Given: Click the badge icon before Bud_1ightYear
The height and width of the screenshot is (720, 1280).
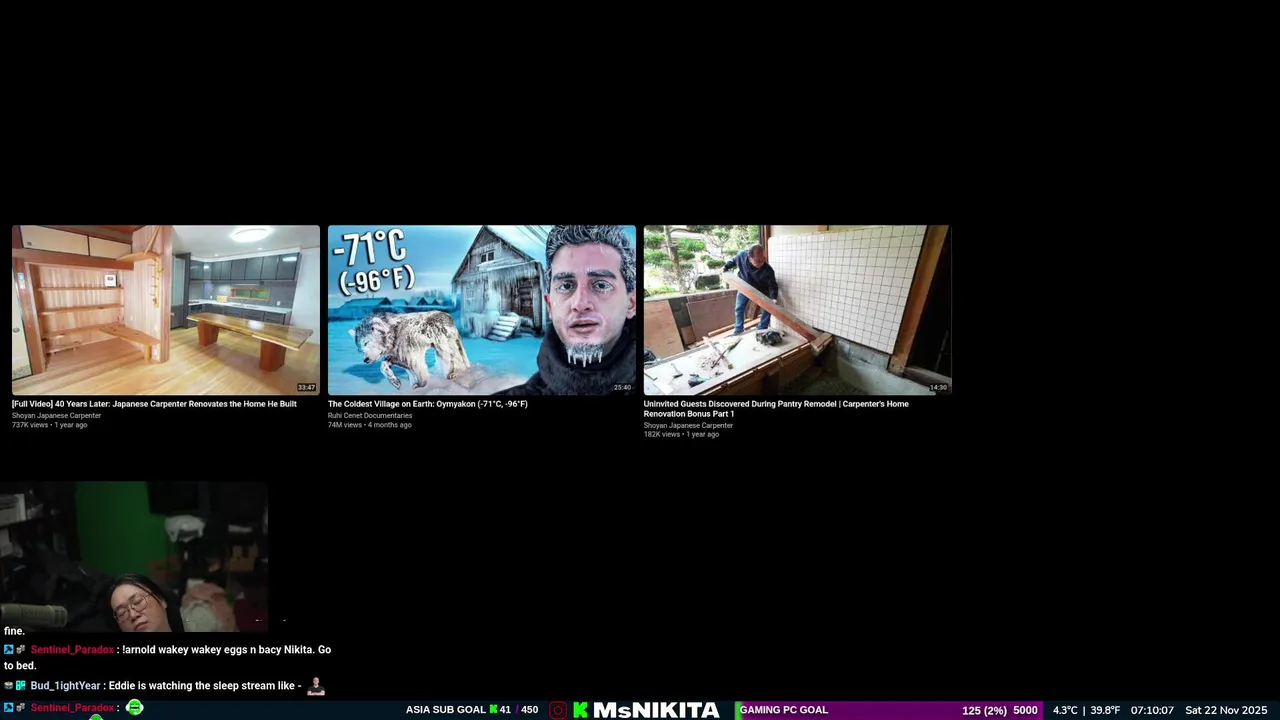Looking at the screenshot, I should [21, 686].
